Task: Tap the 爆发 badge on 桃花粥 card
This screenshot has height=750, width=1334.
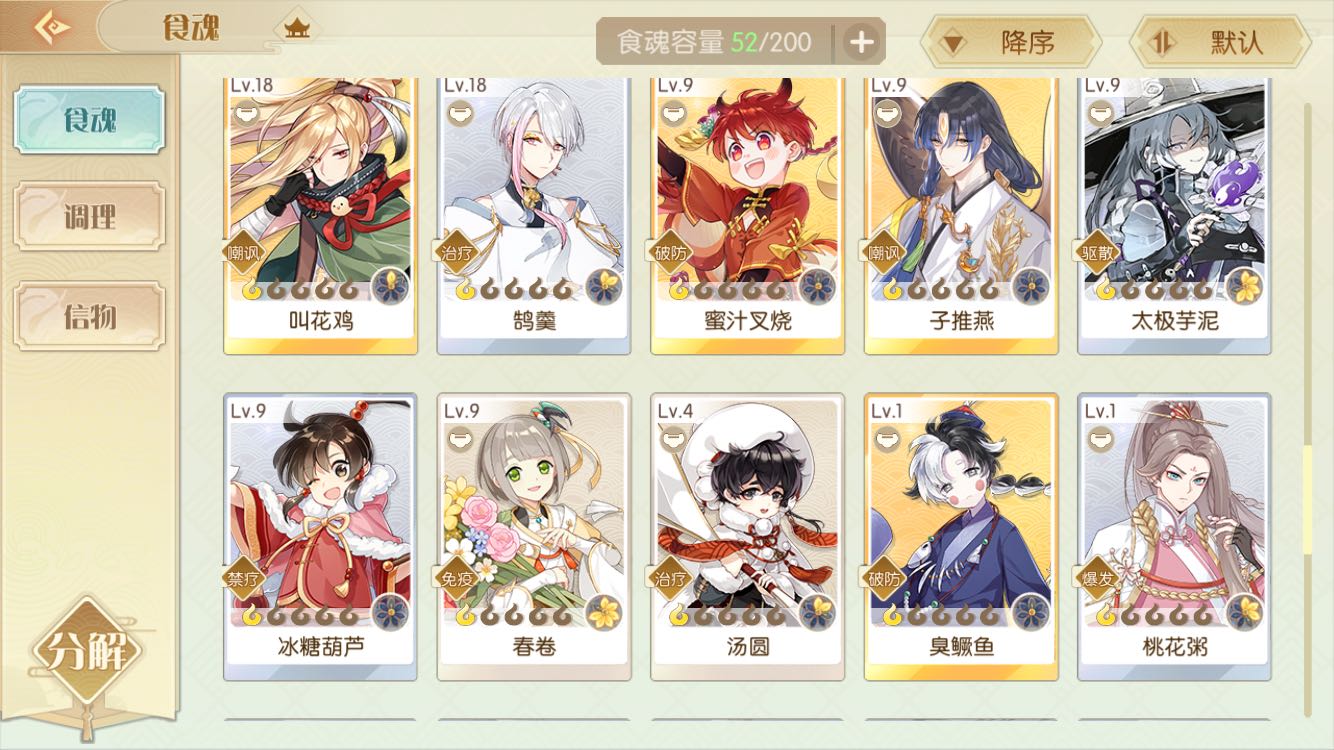Action: tap(1098, 578)
